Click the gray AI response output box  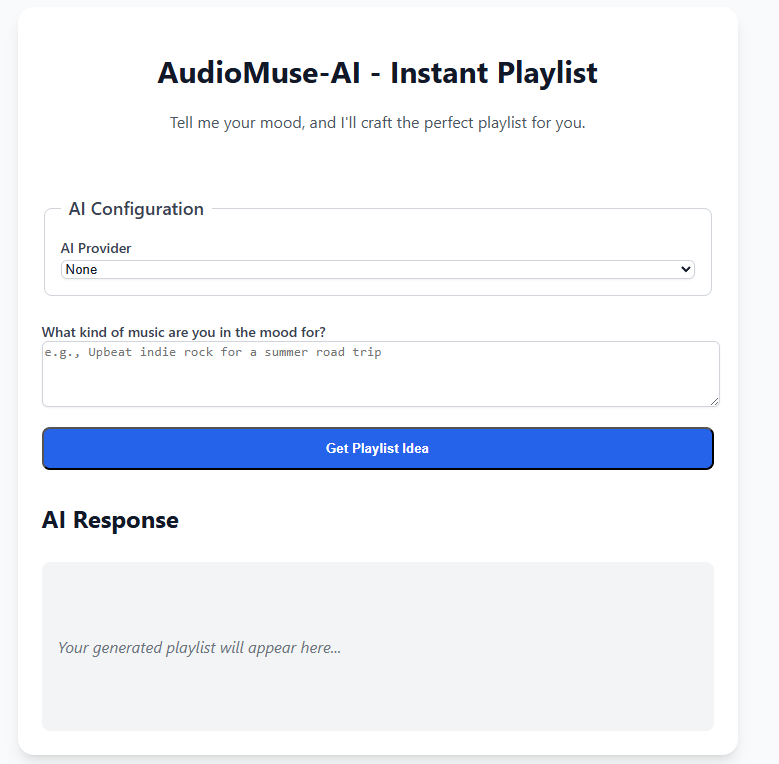coord(377,600)
